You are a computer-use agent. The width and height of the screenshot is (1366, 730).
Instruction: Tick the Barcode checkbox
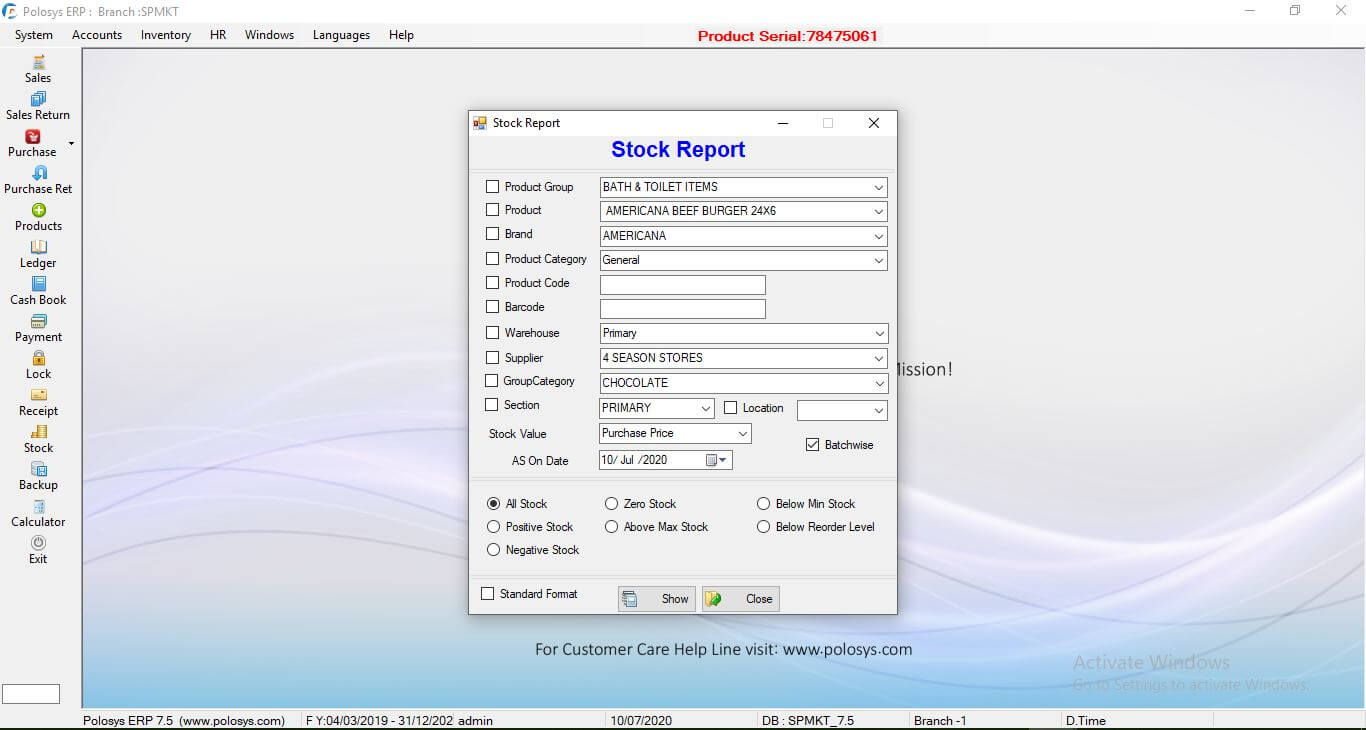coord(492,307)
